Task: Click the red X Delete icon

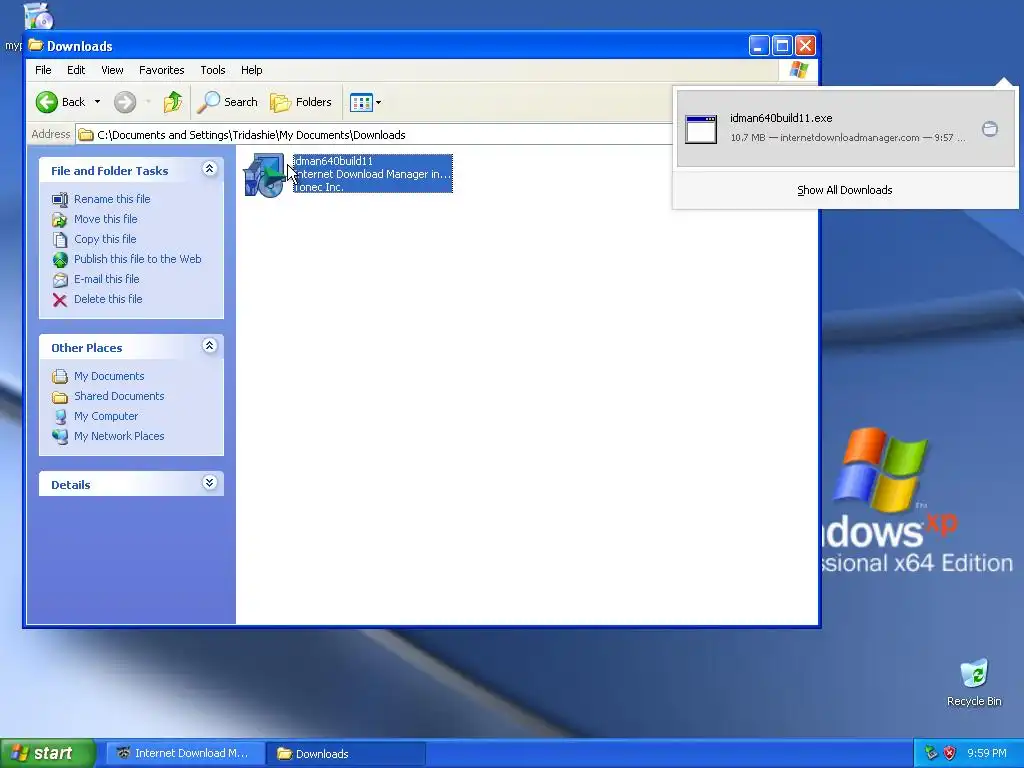Action: coord(60,300)
